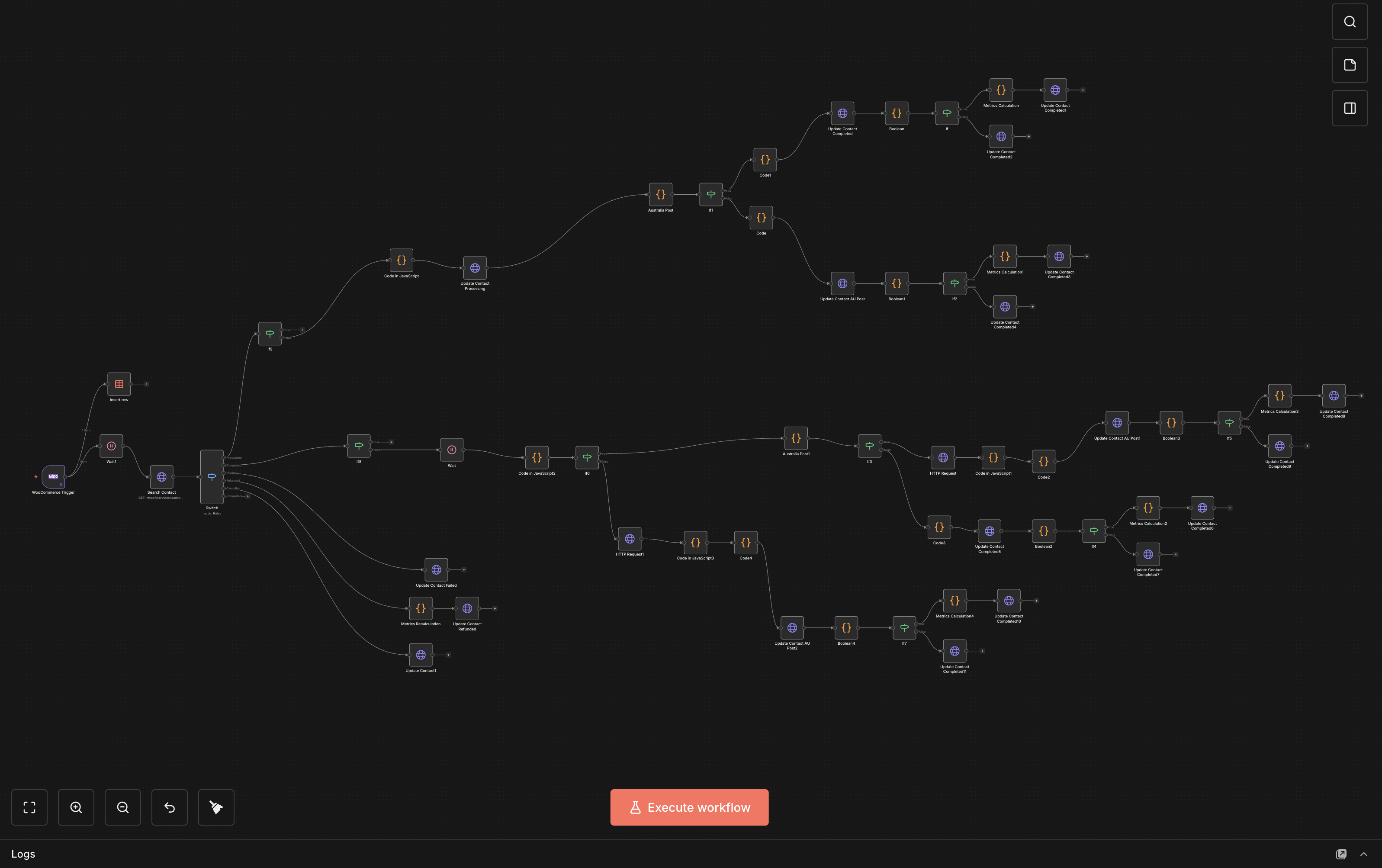Fit workflow to view
This screenshot has height=868, width=1382.
[29, 807]
